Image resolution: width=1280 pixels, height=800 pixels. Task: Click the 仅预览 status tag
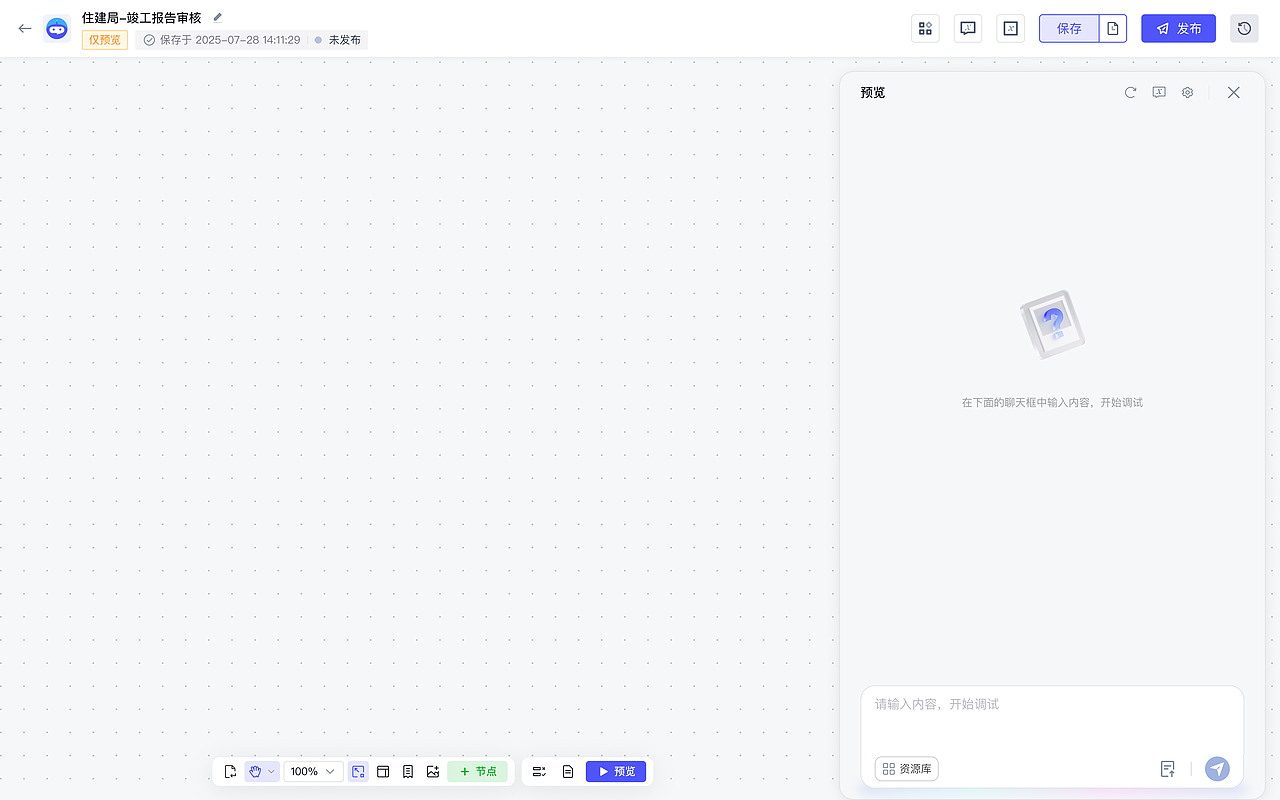tap(104, 40)
